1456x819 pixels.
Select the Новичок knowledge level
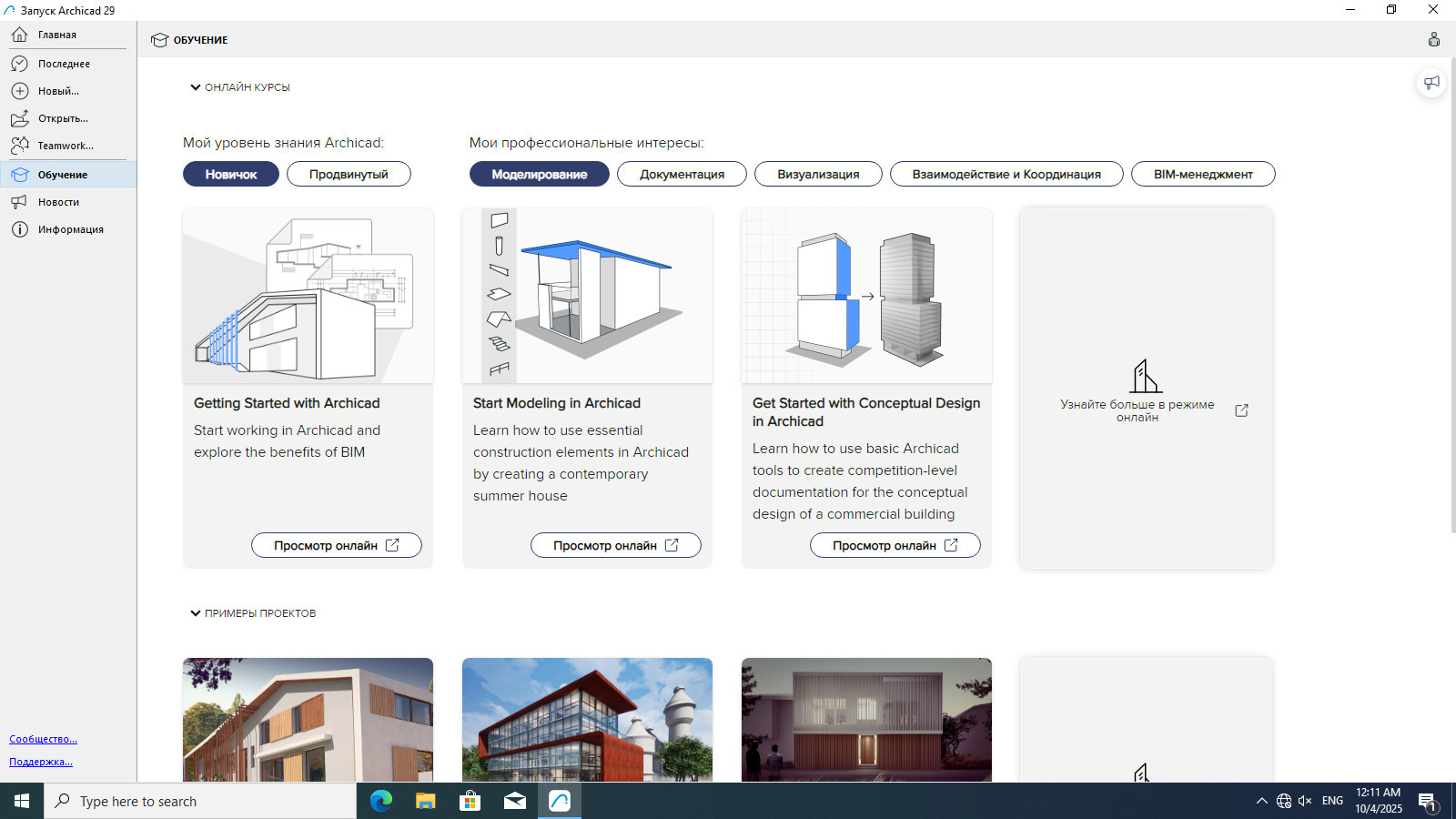tap(231, 174)
